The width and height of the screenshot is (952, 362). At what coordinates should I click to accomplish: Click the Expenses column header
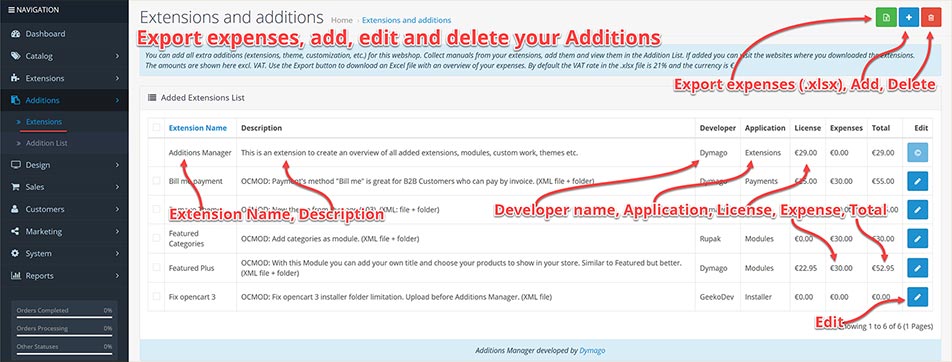pos(846,128)
